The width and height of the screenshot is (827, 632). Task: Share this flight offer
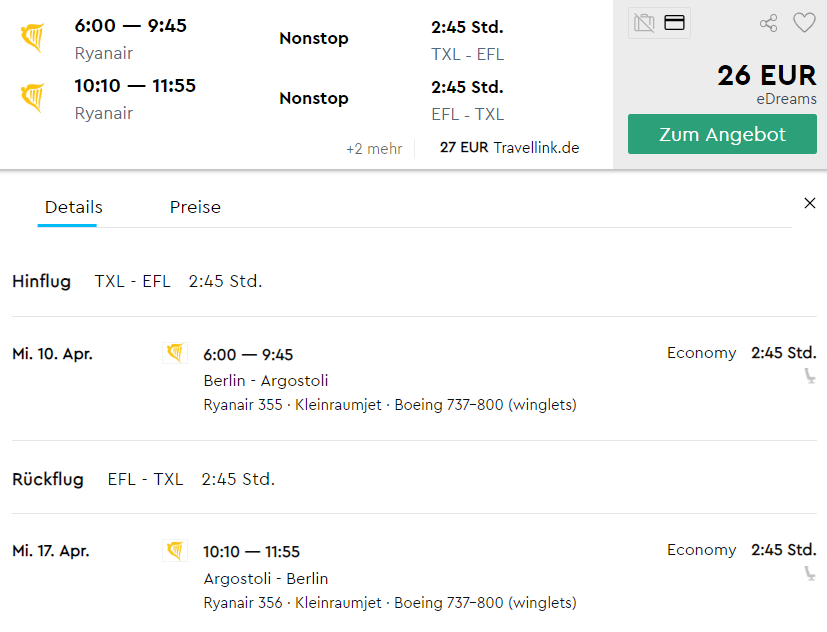769,22
